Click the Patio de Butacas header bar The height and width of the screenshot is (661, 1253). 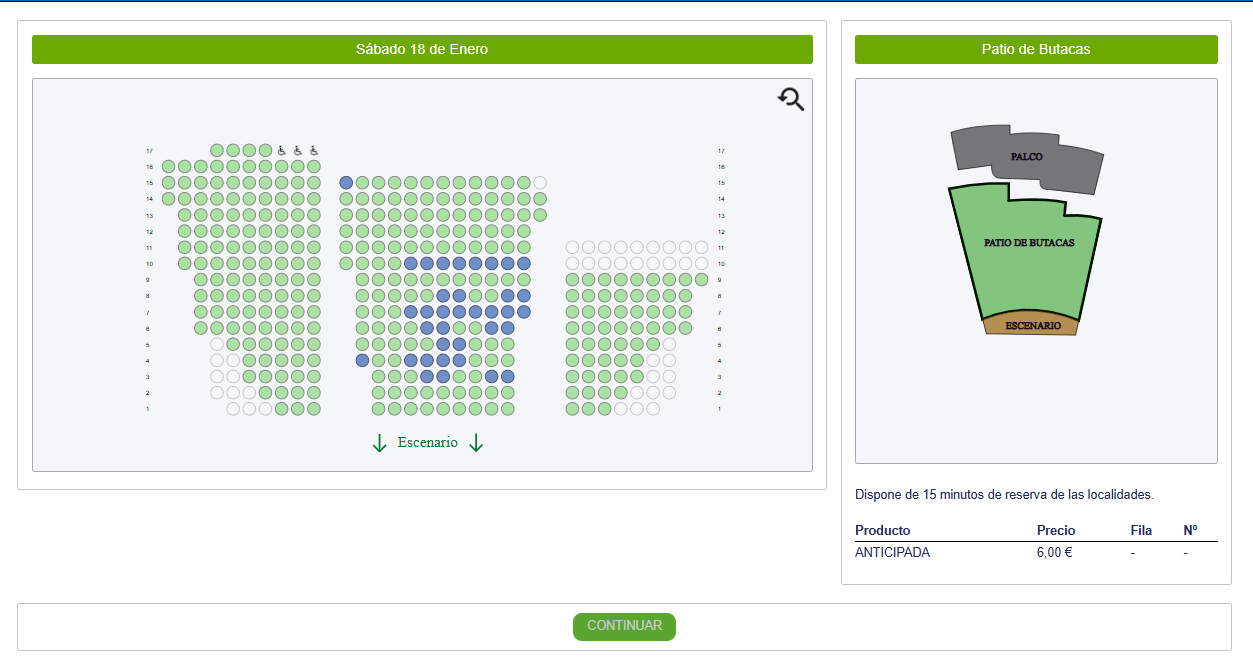pos(1036,49)
